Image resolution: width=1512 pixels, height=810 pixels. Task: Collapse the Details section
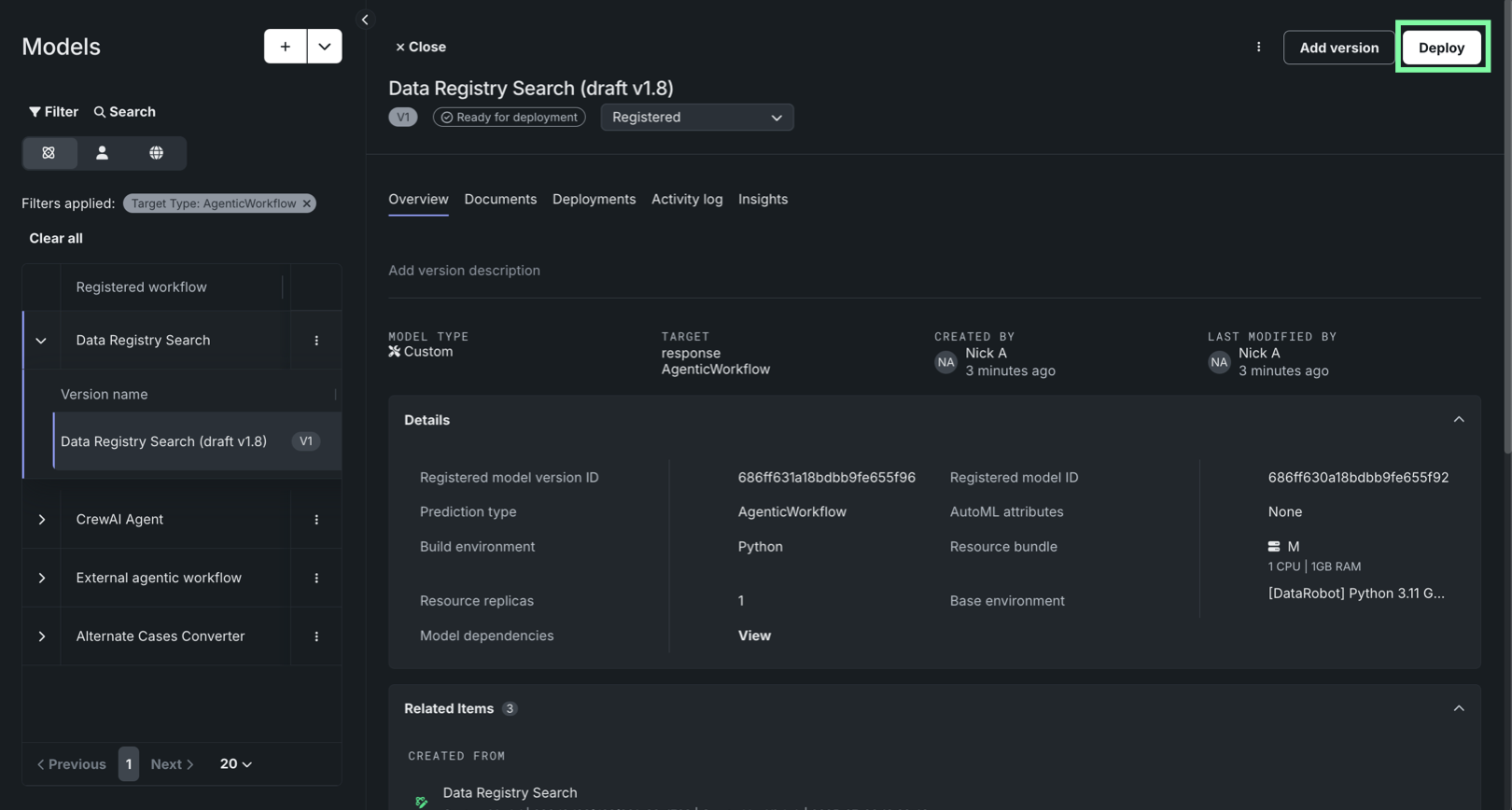pyautogui.click(x=1458, y=420)
